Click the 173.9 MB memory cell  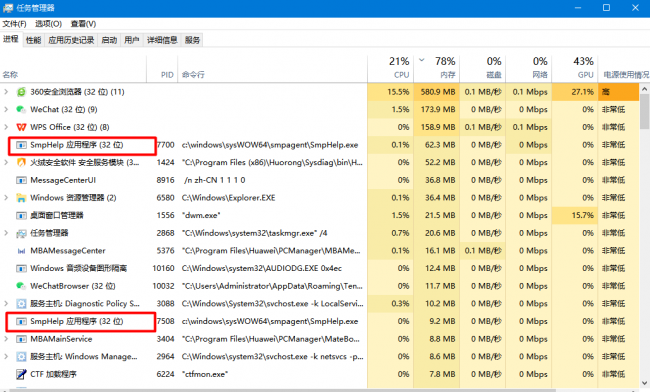[437, 109]
